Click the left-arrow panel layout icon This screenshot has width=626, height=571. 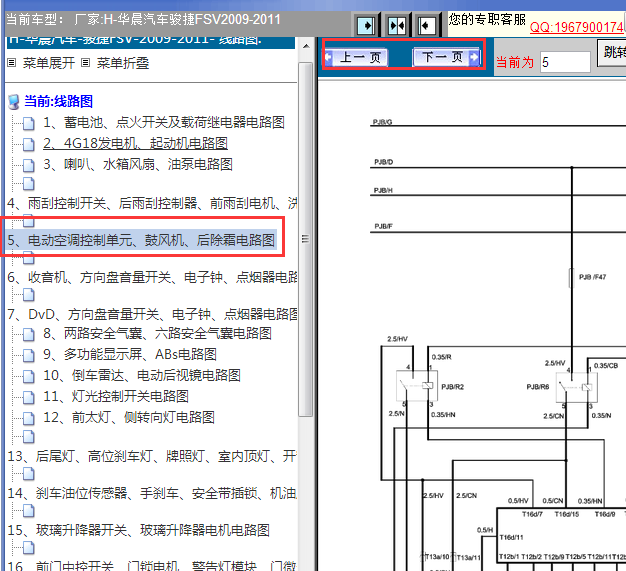click(426, 26)
